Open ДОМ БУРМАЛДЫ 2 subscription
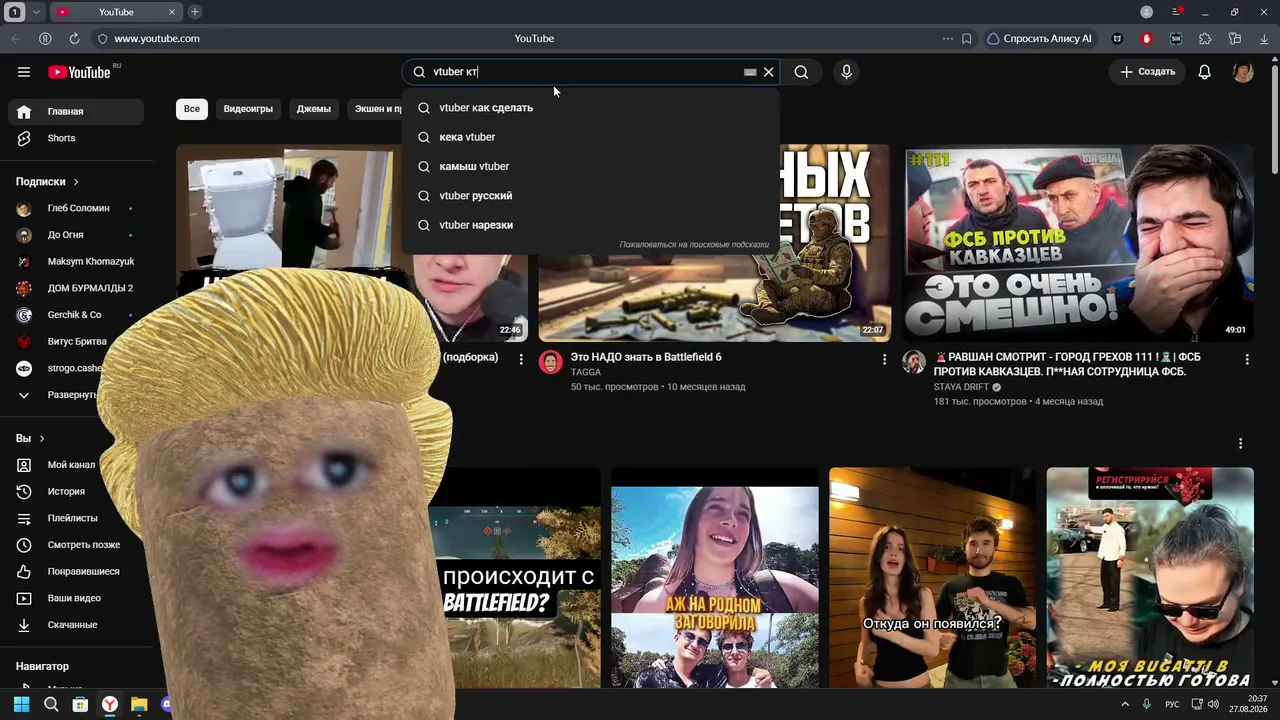The image size is (1280, 720). (76, 288)
